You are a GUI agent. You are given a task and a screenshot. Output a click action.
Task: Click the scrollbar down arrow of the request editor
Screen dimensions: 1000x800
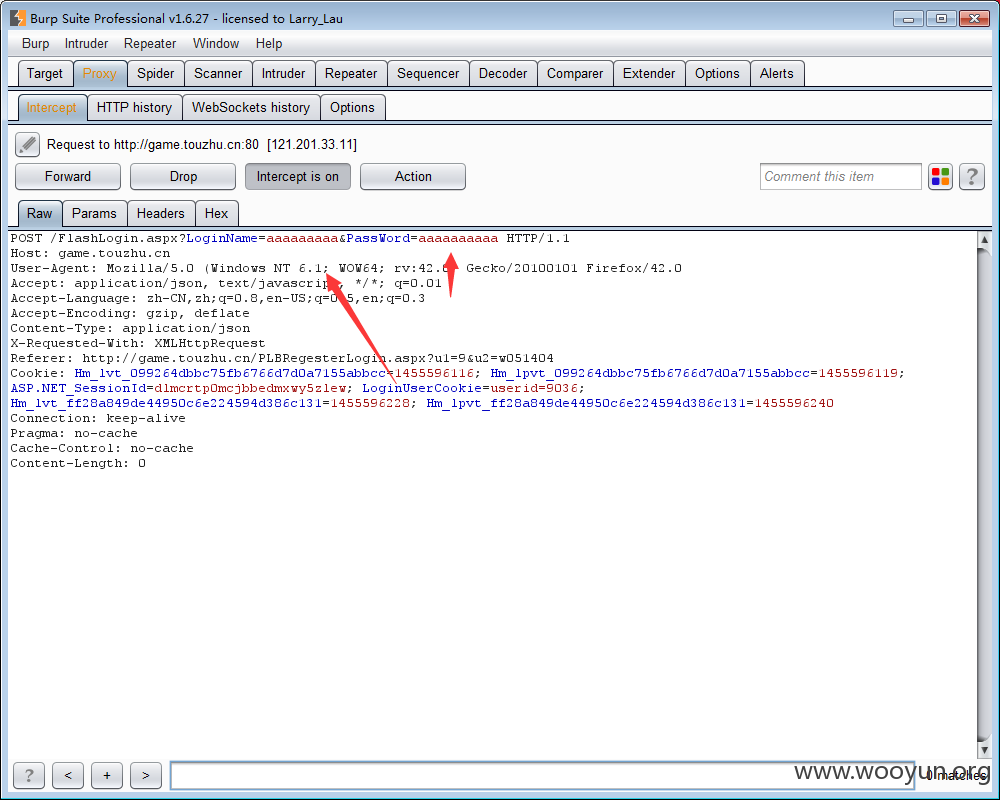984,750
